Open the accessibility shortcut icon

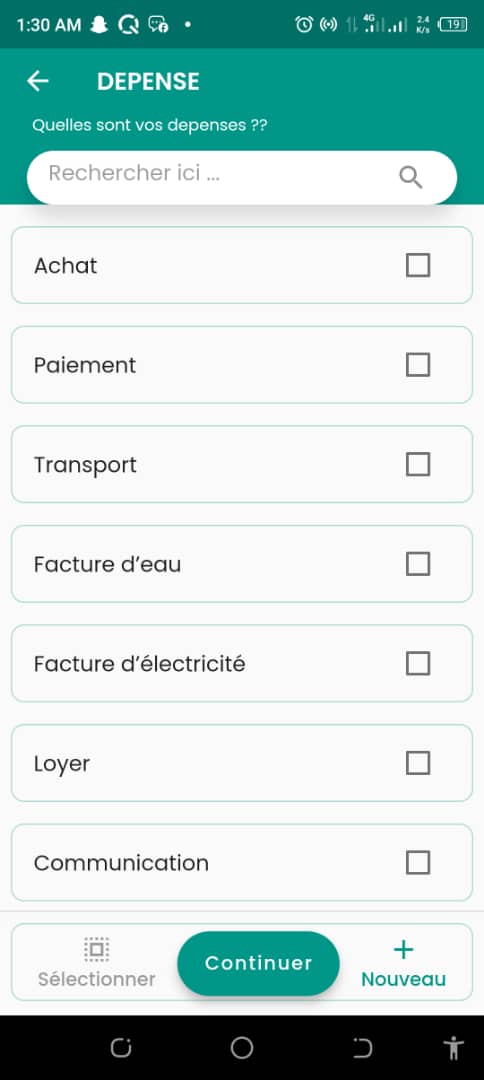(453, 1048)
